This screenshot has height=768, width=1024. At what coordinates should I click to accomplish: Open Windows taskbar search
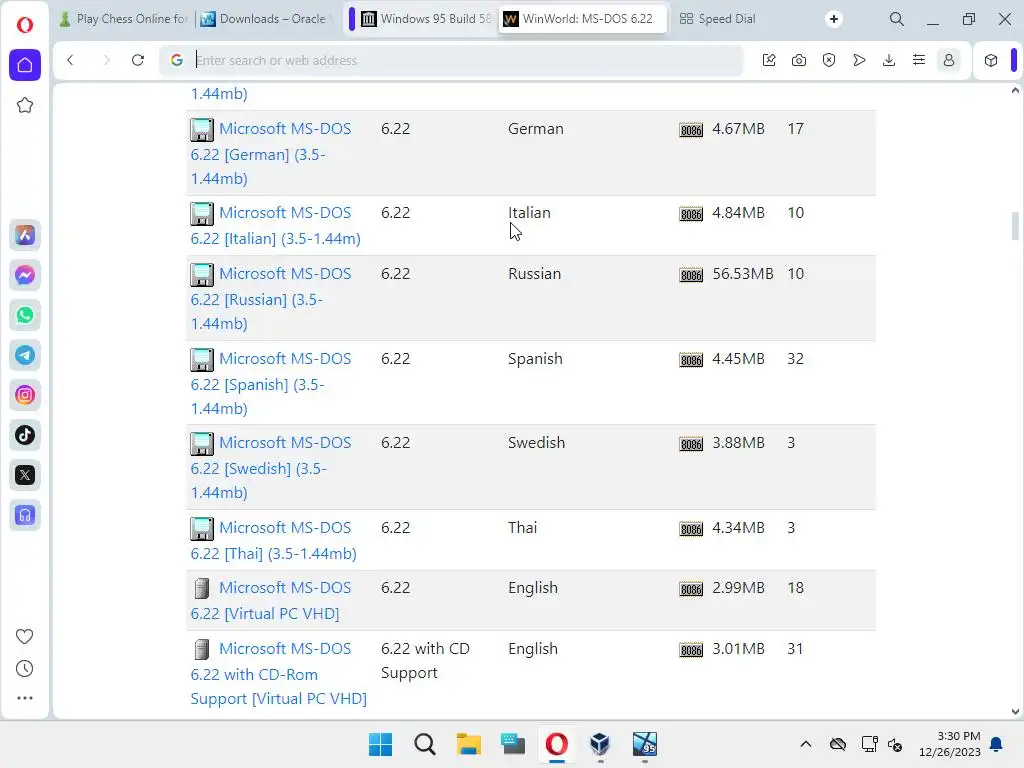[x=424, y=744]
